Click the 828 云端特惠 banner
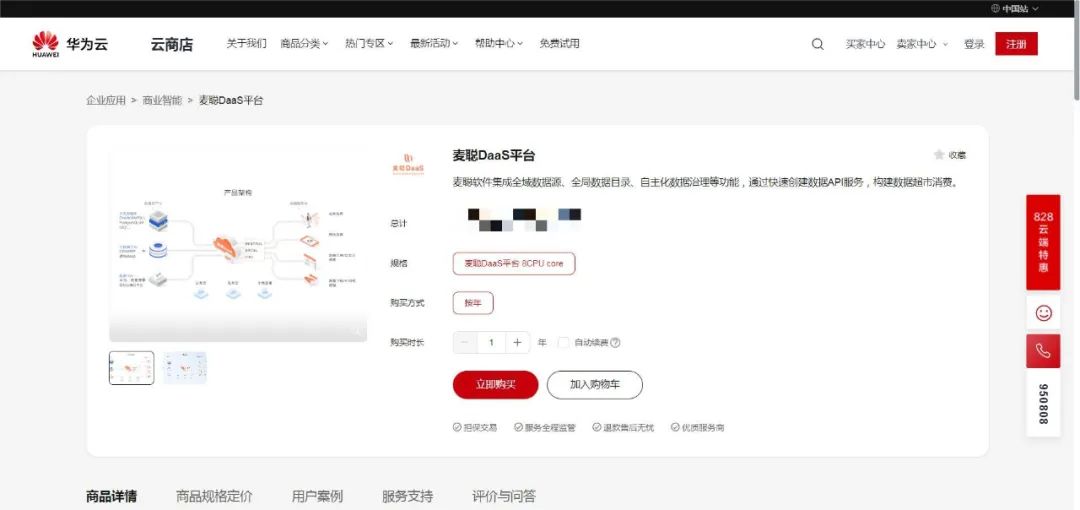1080x510 pixels. tap(1043, 242)
